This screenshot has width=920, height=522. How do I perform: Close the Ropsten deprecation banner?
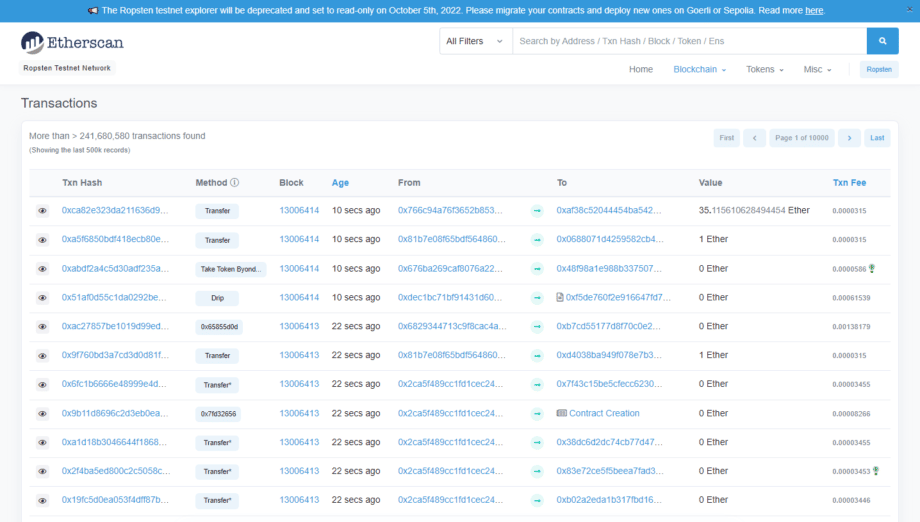[x=909, y=9]
